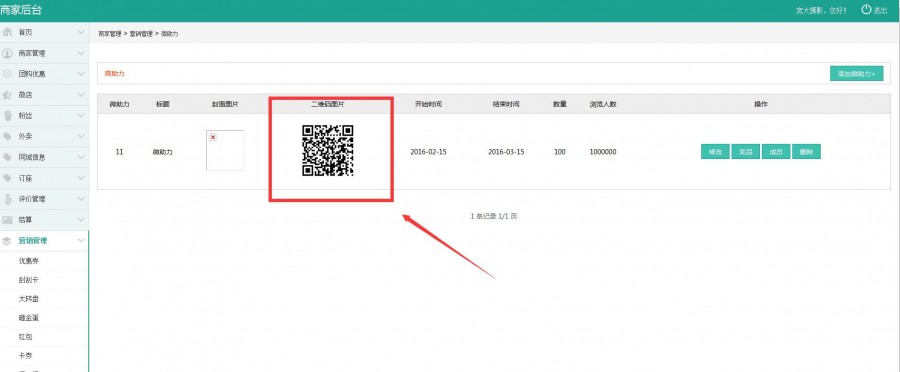Click the 浏览人数 column header

point(603,104)
